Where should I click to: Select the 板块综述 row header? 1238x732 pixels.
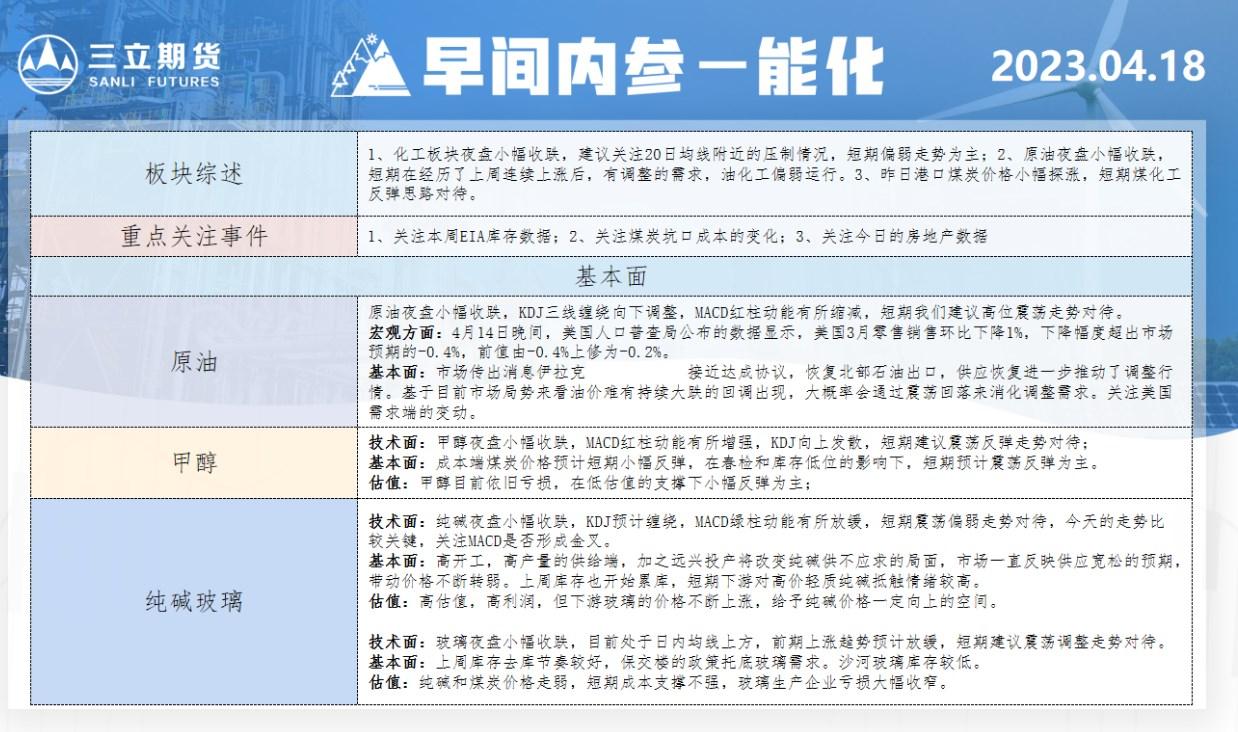(x=194, y=174)
